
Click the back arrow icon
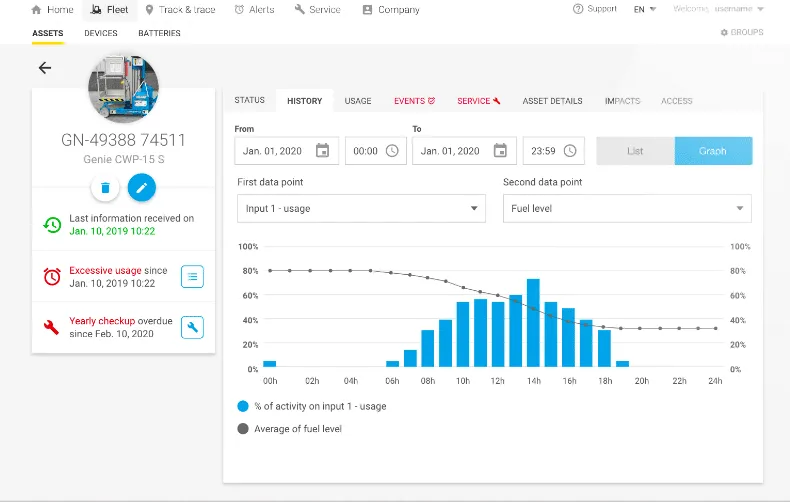[44, 68]
